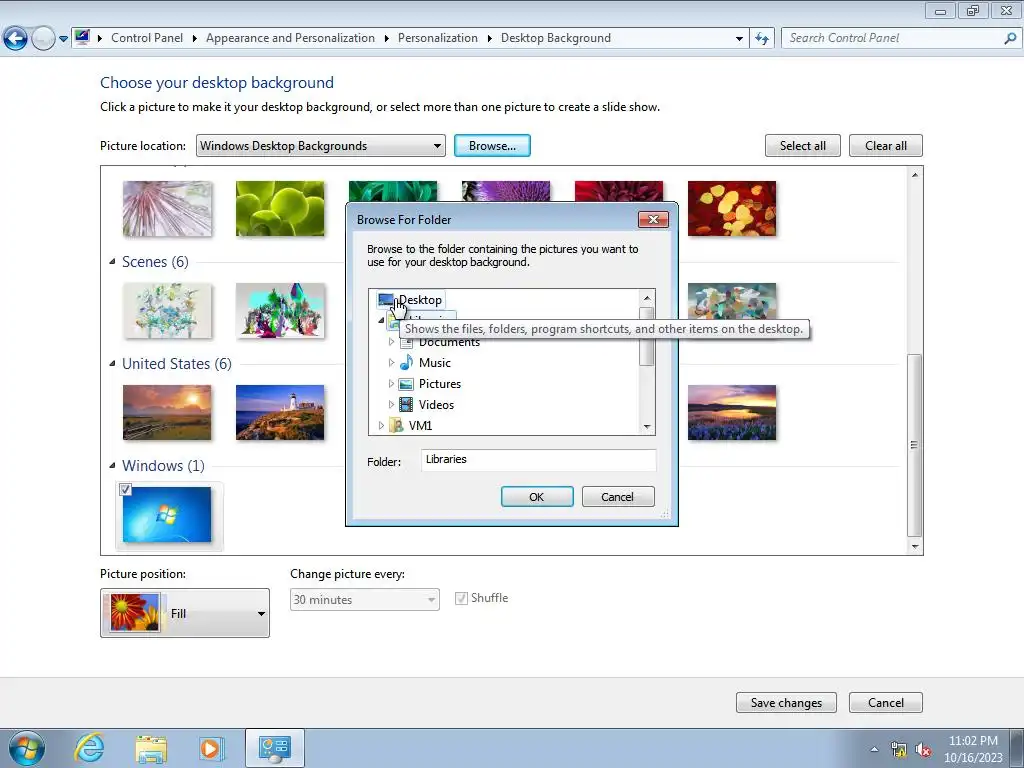Viewport: 1024px width, 768px height.
Task: Click the Control Panel address bar icon
Action: [82, 37]
